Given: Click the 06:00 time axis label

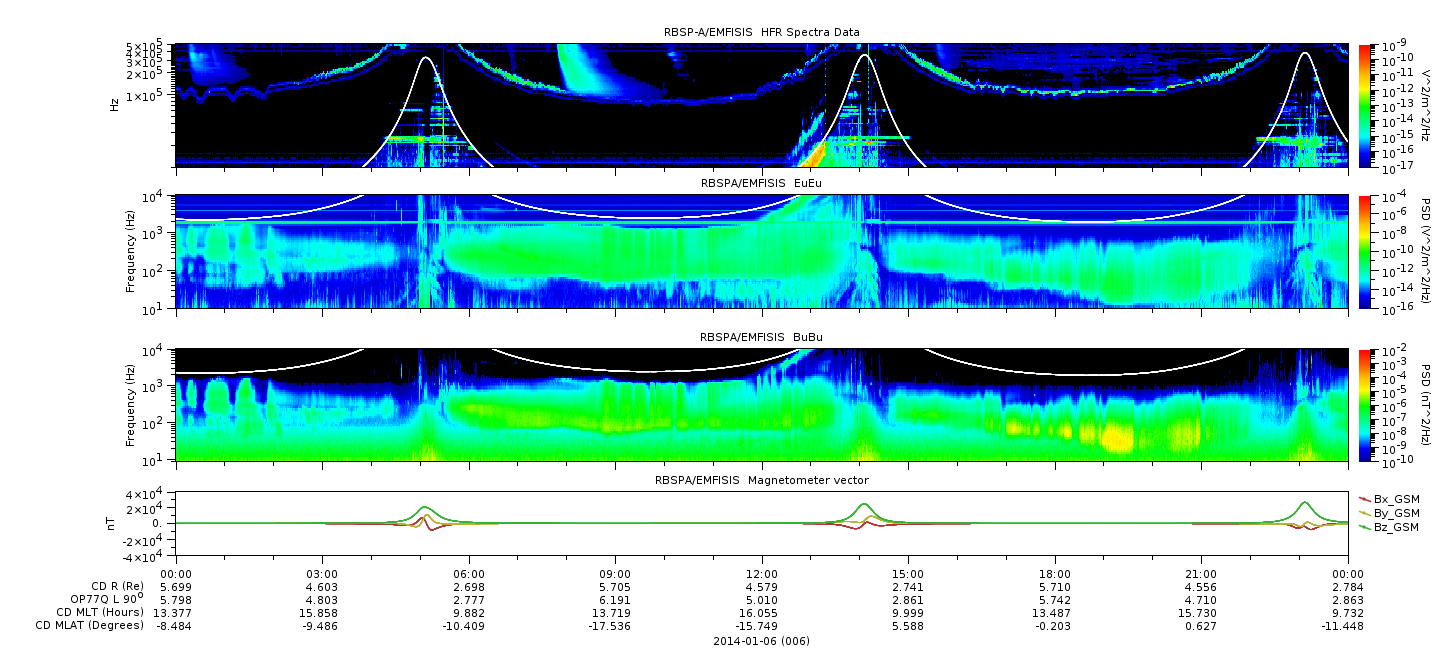Looking at the screenshot, I should pyautogui.click(x=469, y=574).
